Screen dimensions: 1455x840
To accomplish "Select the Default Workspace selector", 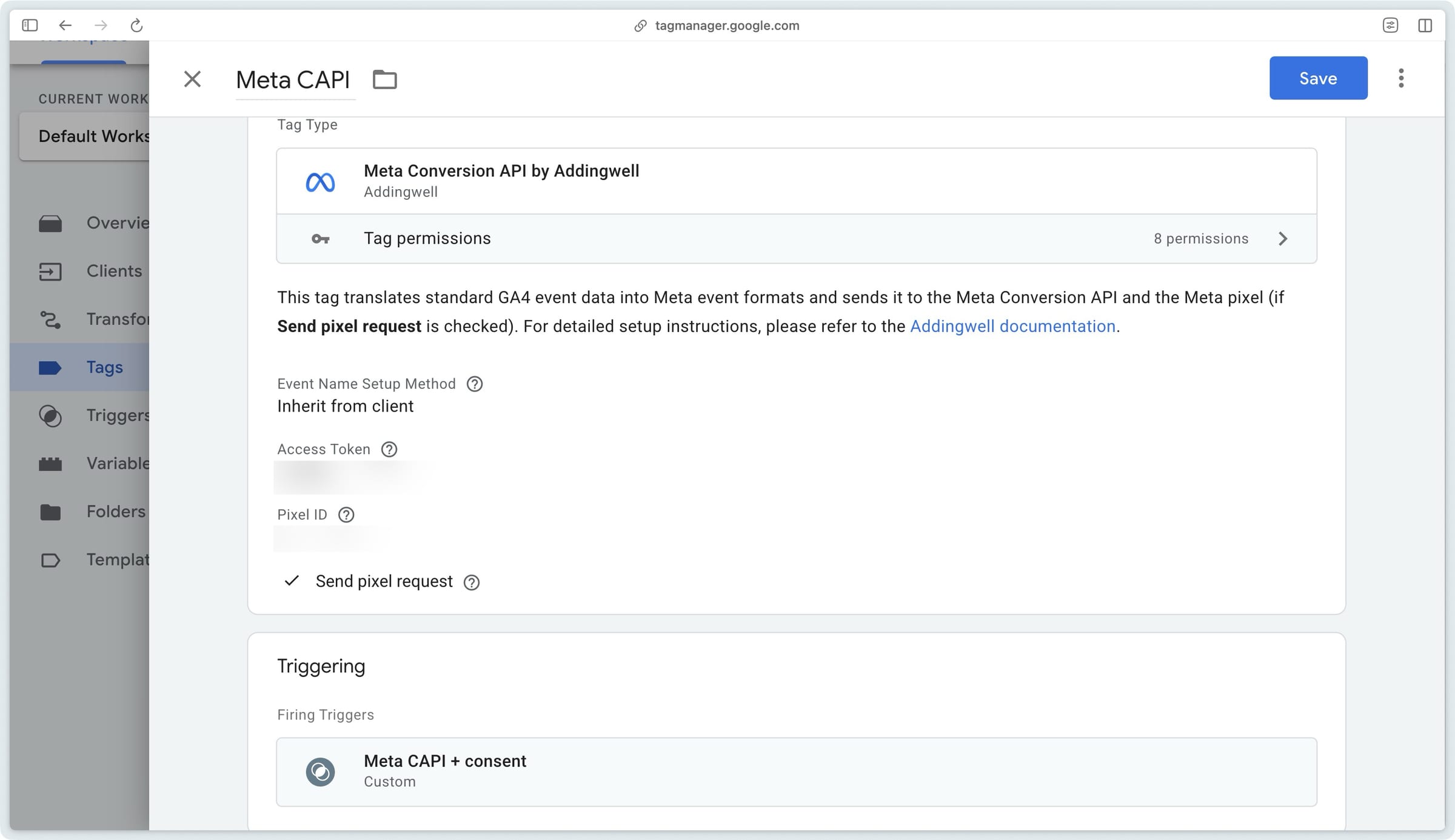I will click(x=84, y=136).
